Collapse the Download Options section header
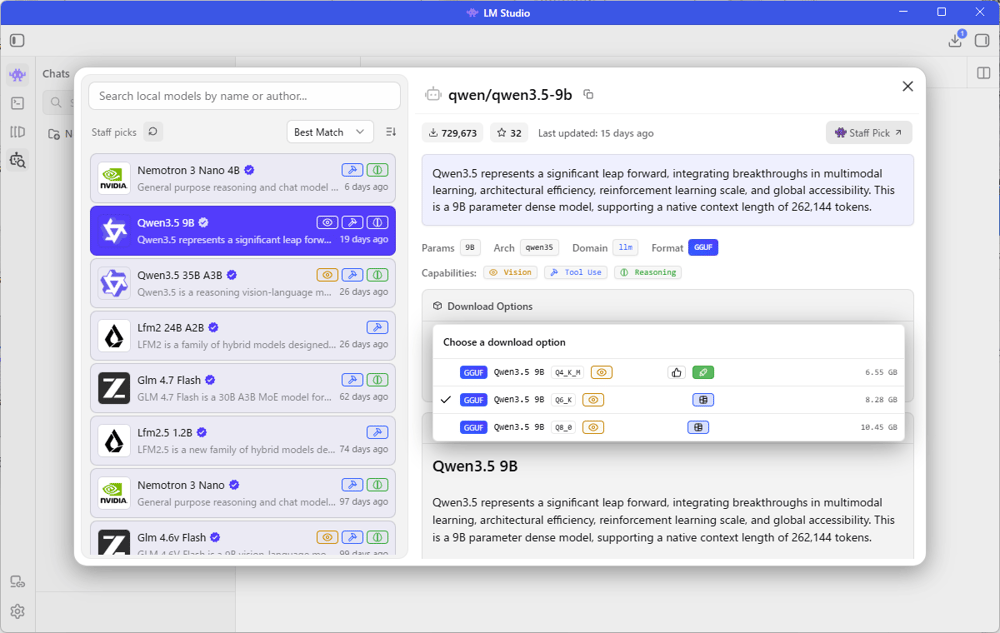The image size is (1000, 633). [490, 306]
